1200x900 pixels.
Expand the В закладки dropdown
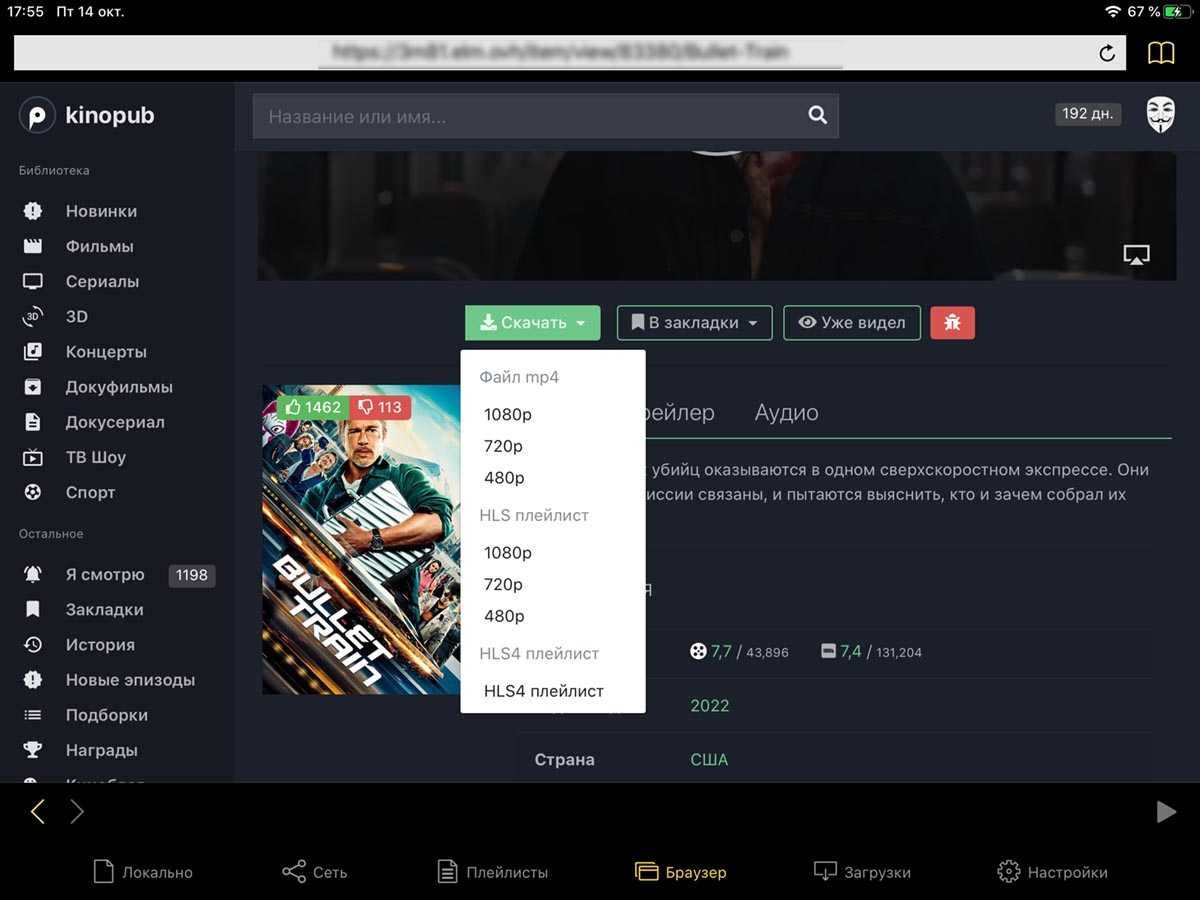point(694,323)
